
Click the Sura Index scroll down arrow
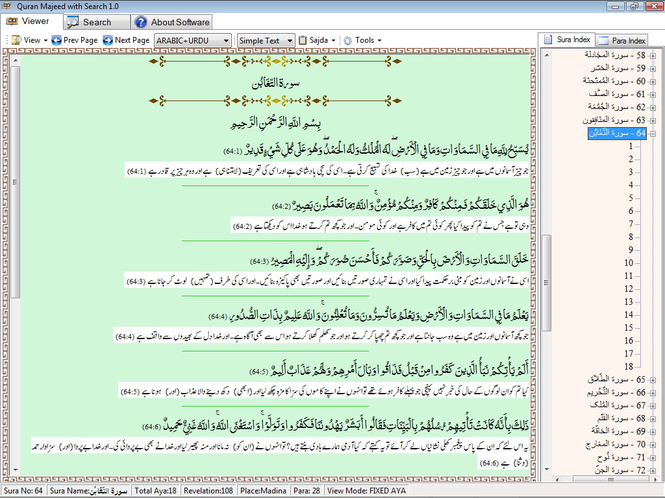(547, 469)
